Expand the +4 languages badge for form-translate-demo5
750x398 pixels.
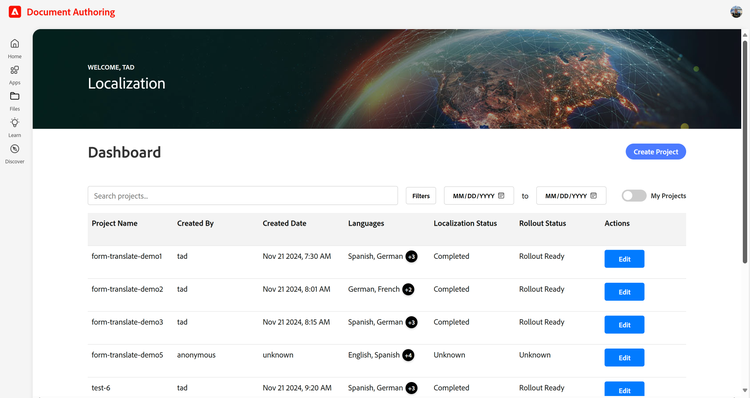(408, 355)
